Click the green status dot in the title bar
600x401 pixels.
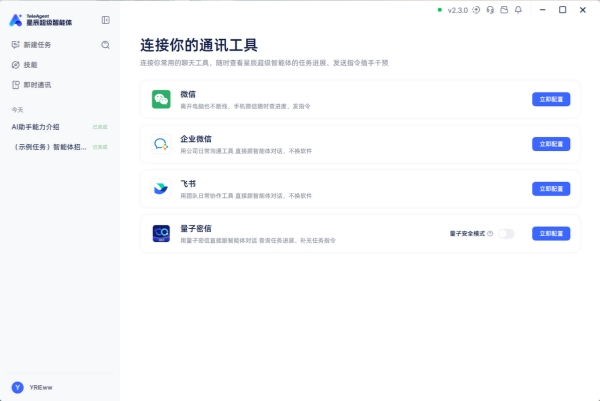click(x=440, y=10)
